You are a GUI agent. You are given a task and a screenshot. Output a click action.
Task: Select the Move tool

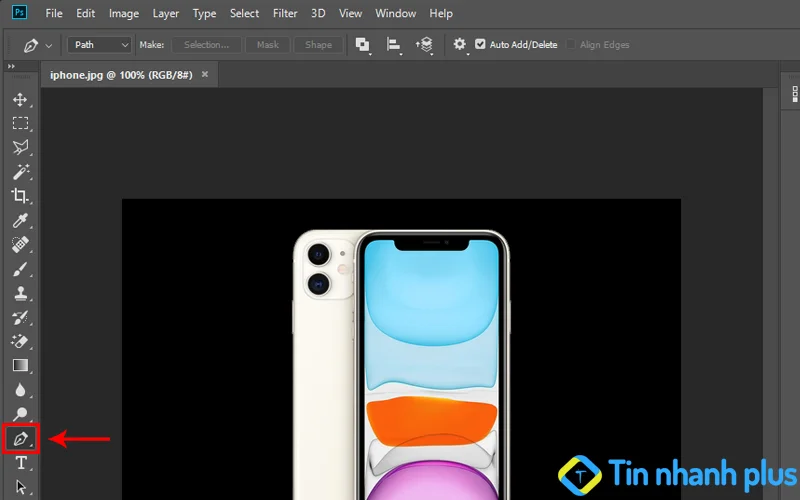coord(20,100)
